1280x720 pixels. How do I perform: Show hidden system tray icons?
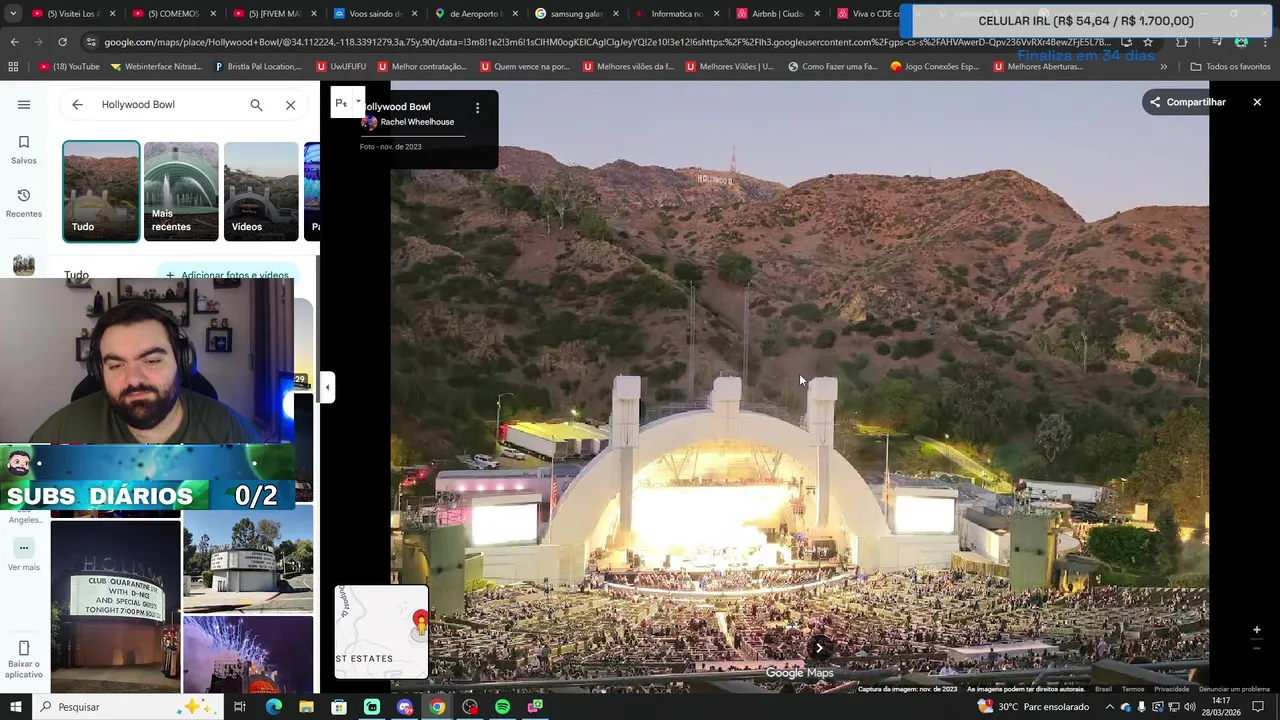(1109, 707)
